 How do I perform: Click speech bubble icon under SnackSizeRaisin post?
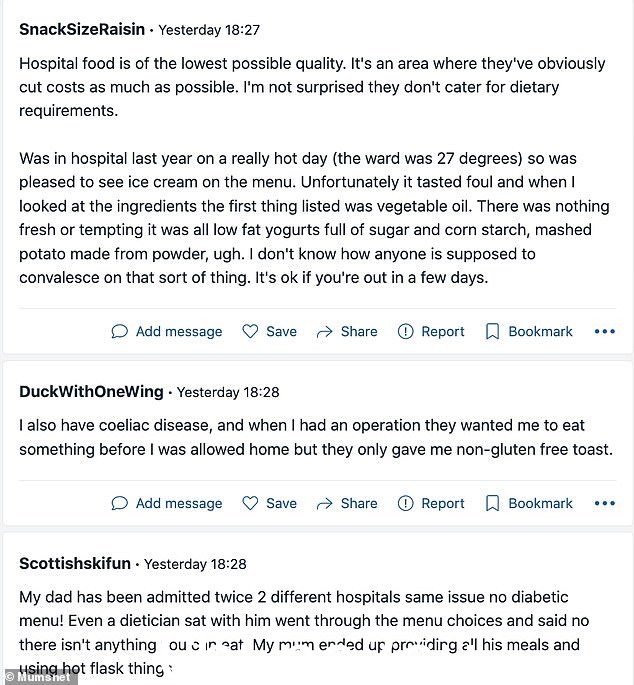click(x=119, y=332)
